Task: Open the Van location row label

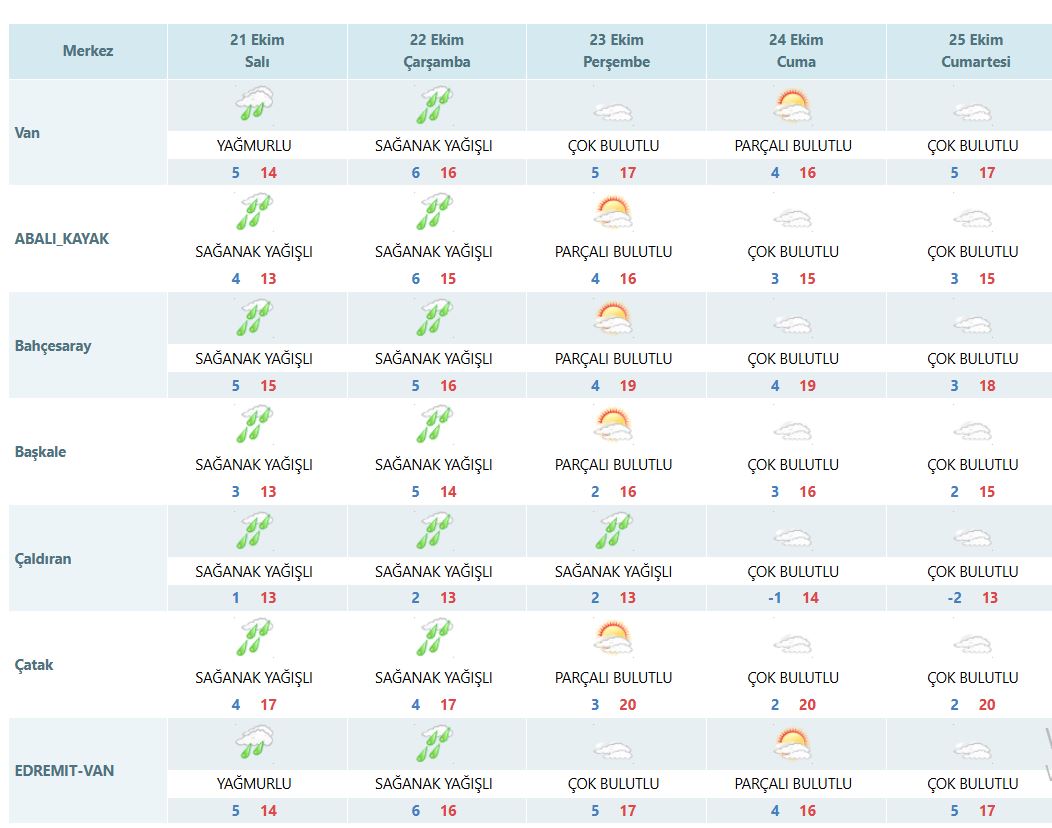Action: pos(28,132)
